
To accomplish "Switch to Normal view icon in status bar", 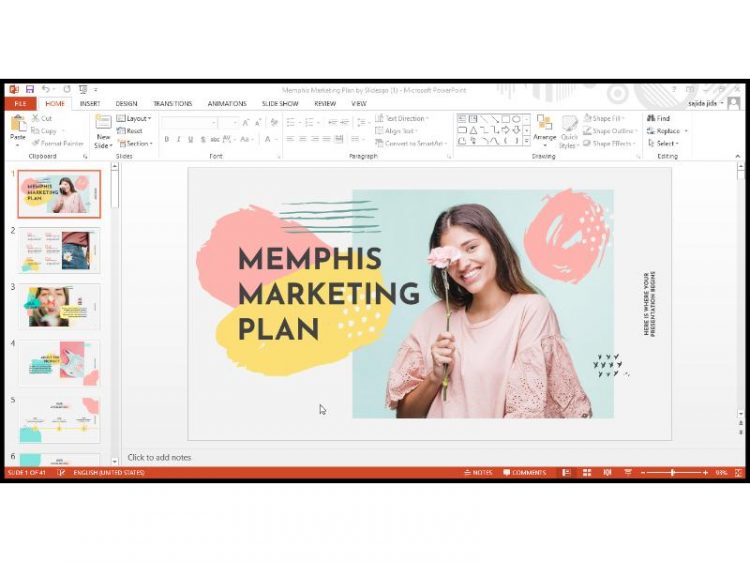I will point(566,473).
